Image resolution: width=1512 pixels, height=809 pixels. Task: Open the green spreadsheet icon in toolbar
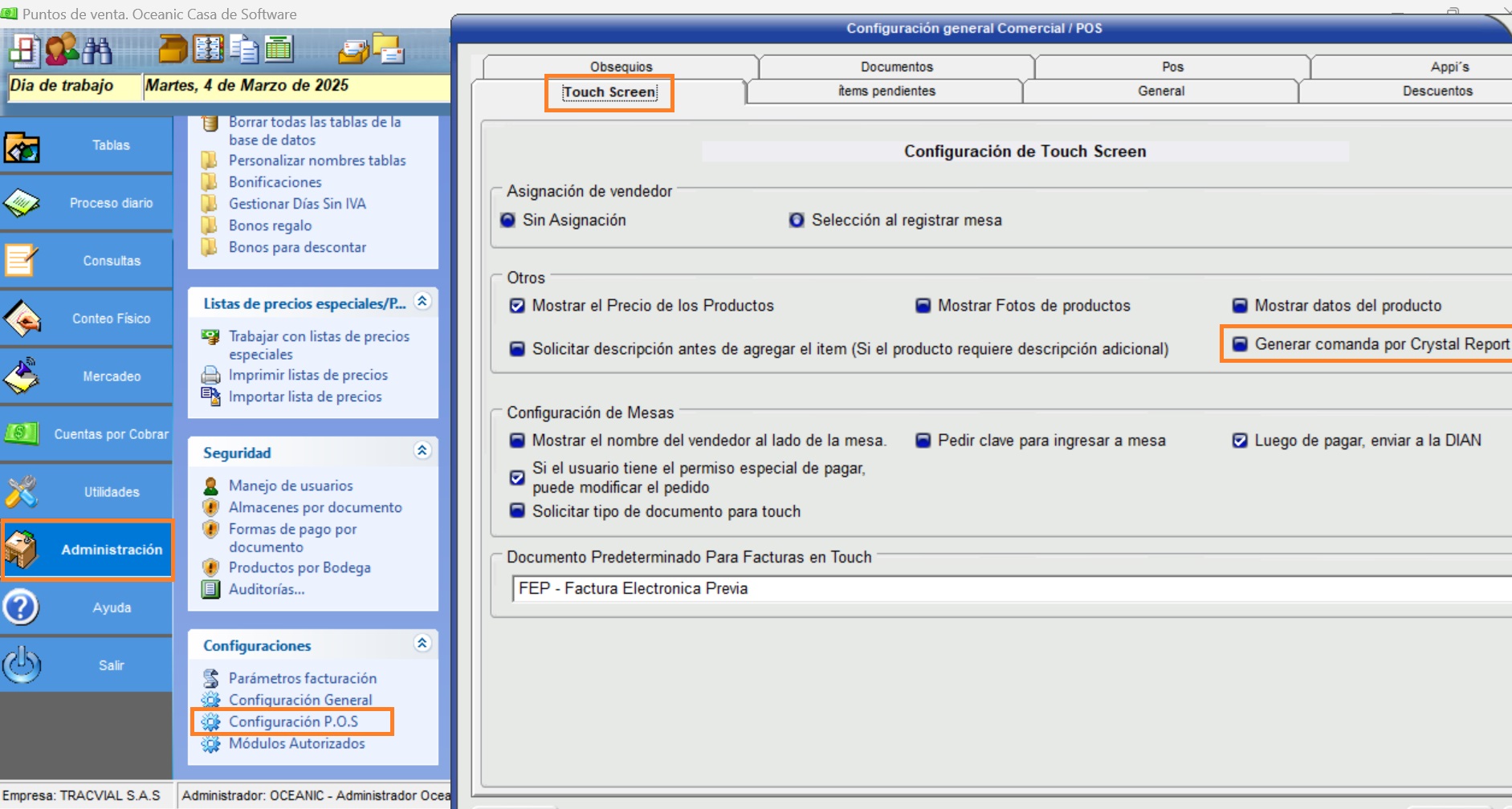[279, 50]
